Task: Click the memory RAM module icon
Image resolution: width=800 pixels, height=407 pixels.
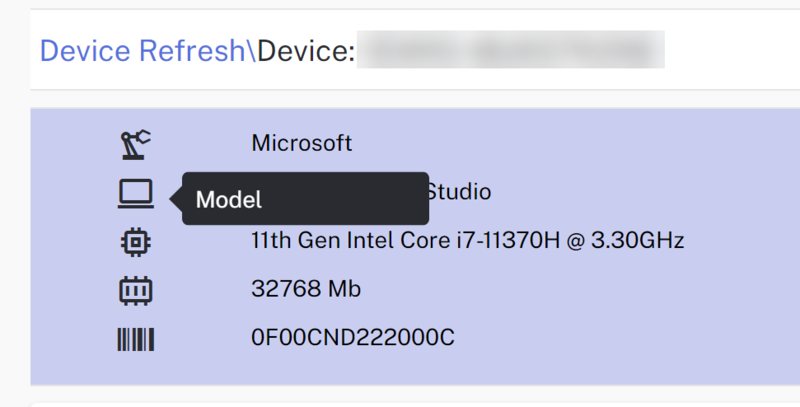Action: point(134,290)
